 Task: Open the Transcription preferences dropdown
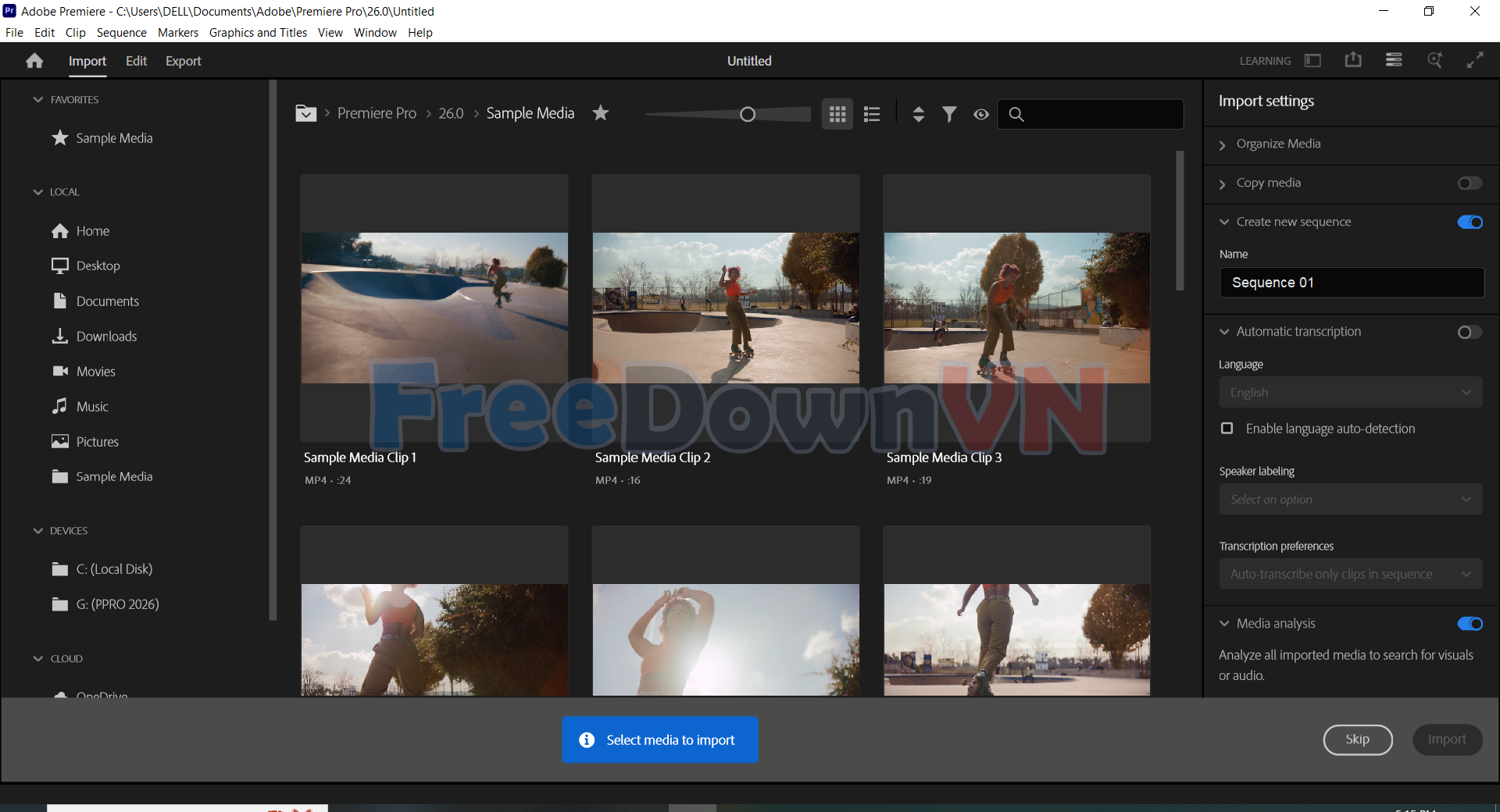(1350, 573)
